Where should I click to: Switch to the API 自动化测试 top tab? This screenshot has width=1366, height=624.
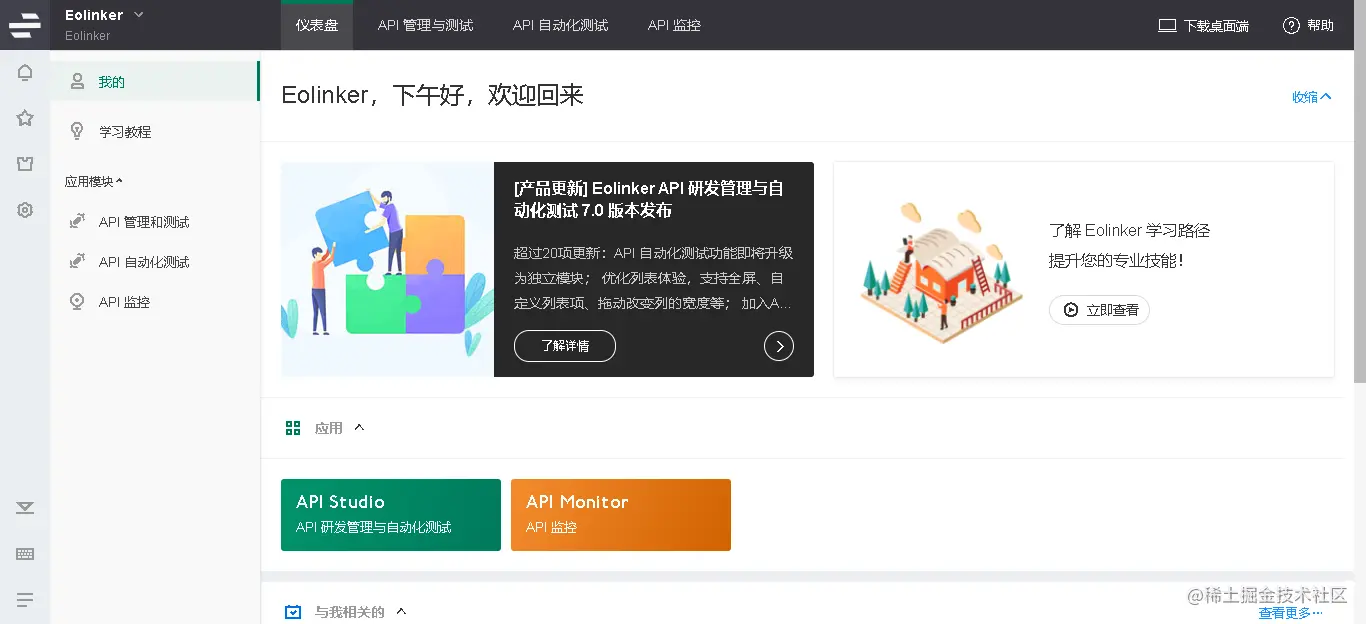560,25
